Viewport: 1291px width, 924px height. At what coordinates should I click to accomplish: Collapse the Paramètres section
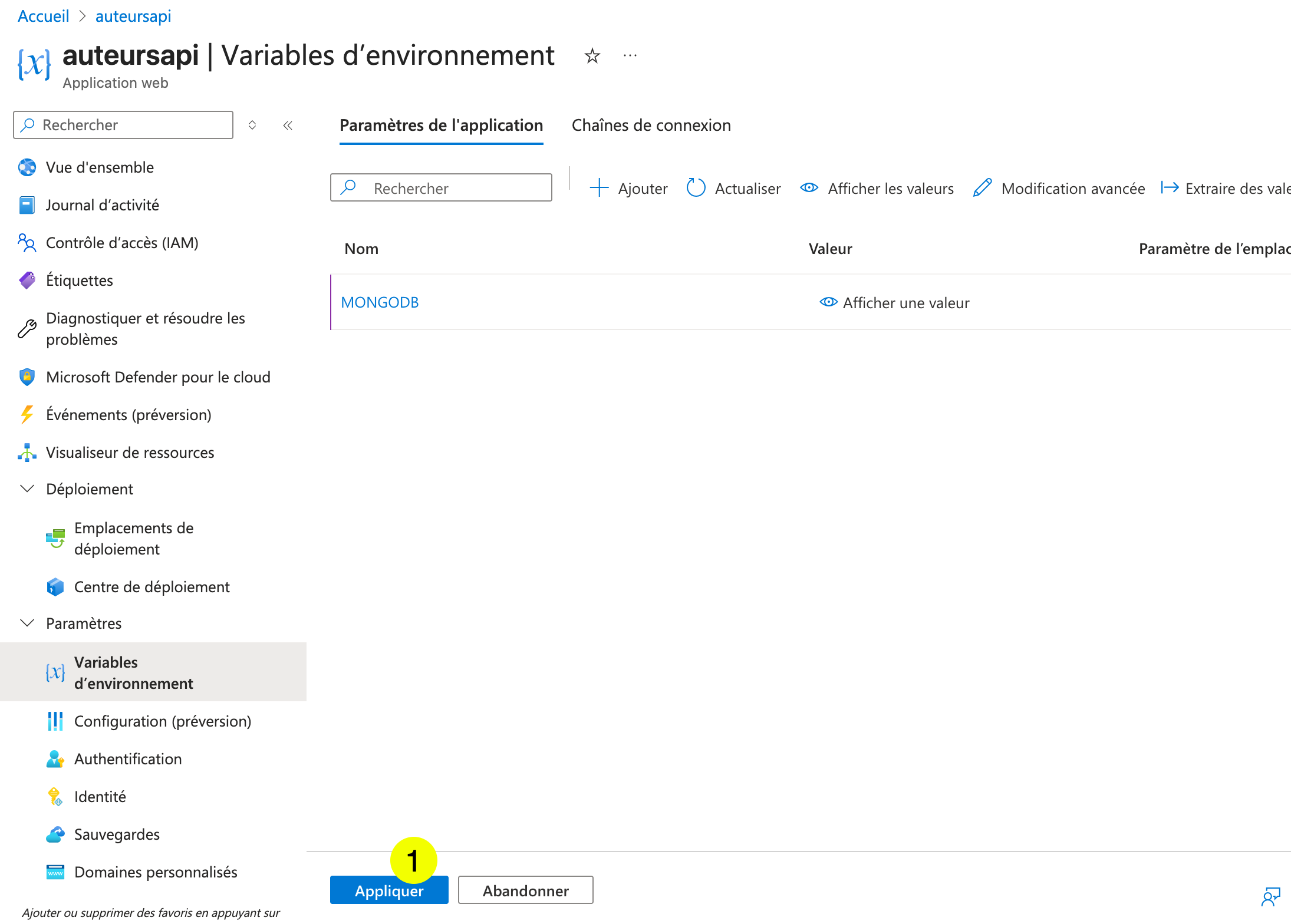click(x=27, y=623)
